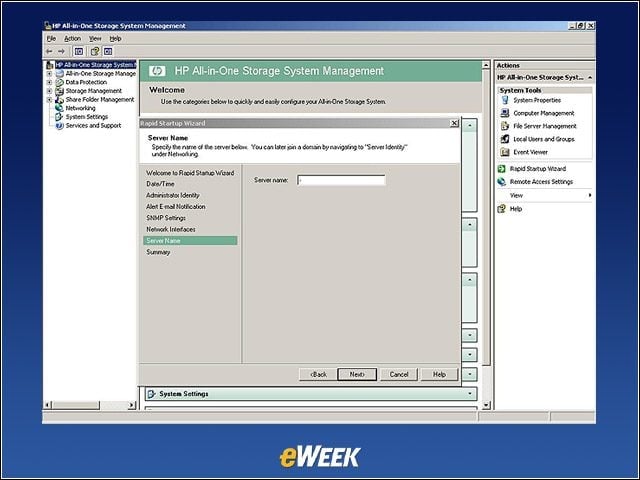The height and width of the screenshot is (480, 640).
Task: Click the wizard Cancel button
Action: tap(399, 374)
